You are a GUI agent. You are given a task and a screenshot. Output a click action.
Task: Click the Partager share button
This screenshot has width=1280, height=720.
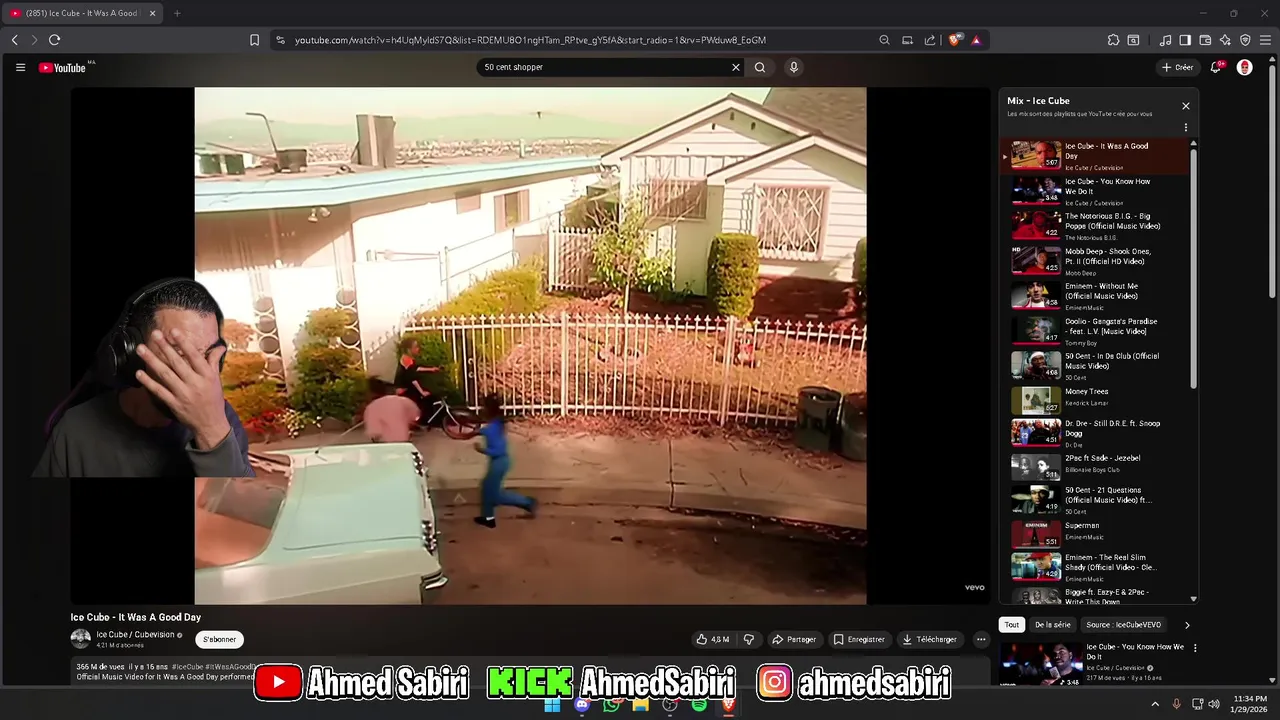click(796, 639)
